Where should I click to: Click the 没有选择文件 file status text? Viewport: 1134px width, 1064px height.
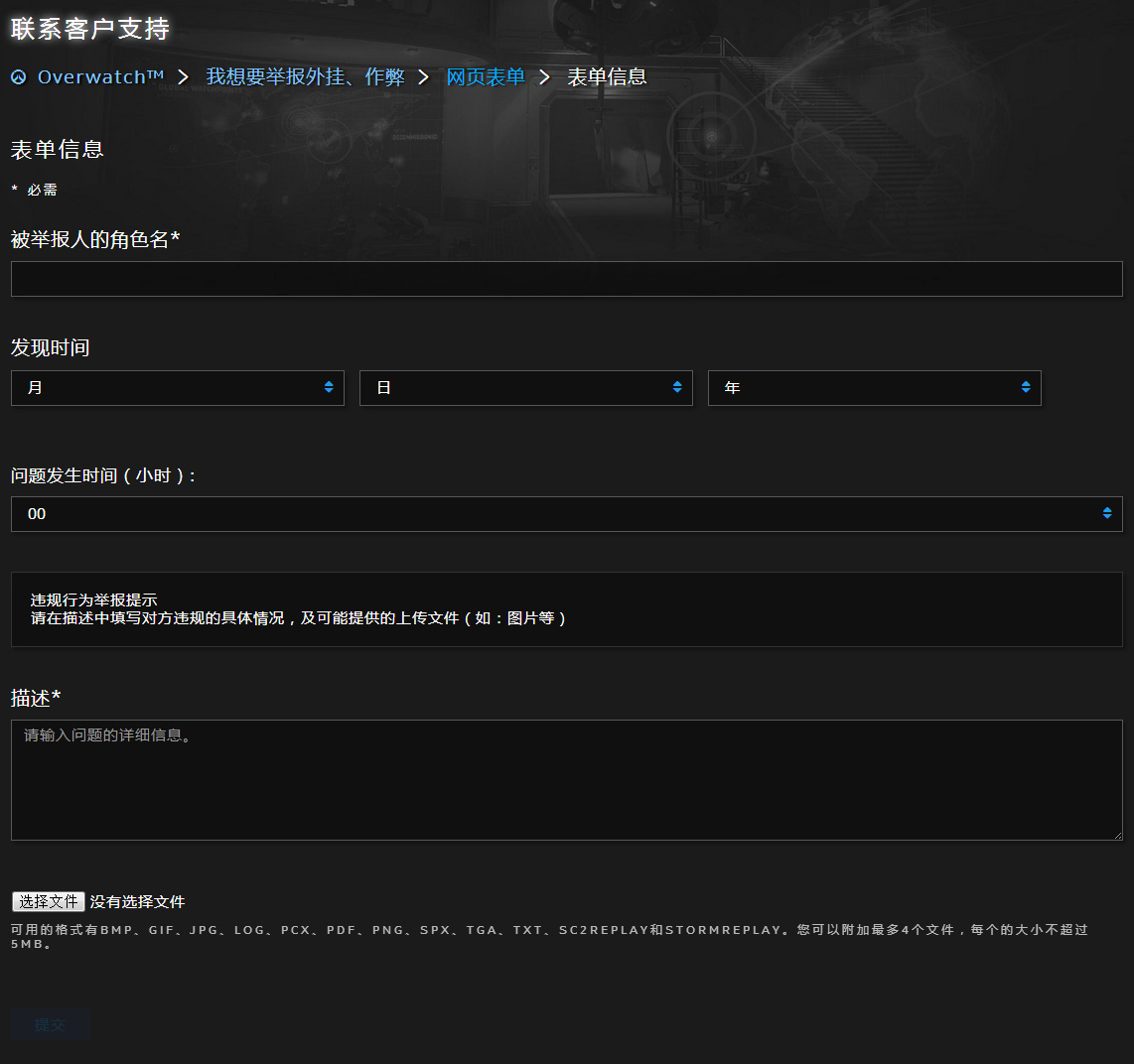click(139, 901)
